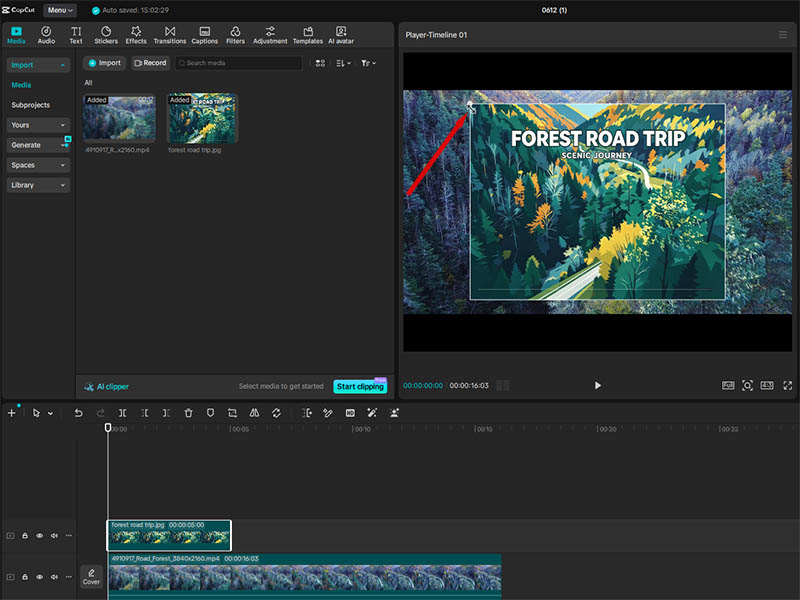Expand the Yours section
This screenshot has height=600, width=800.
[x=38, y=125]
